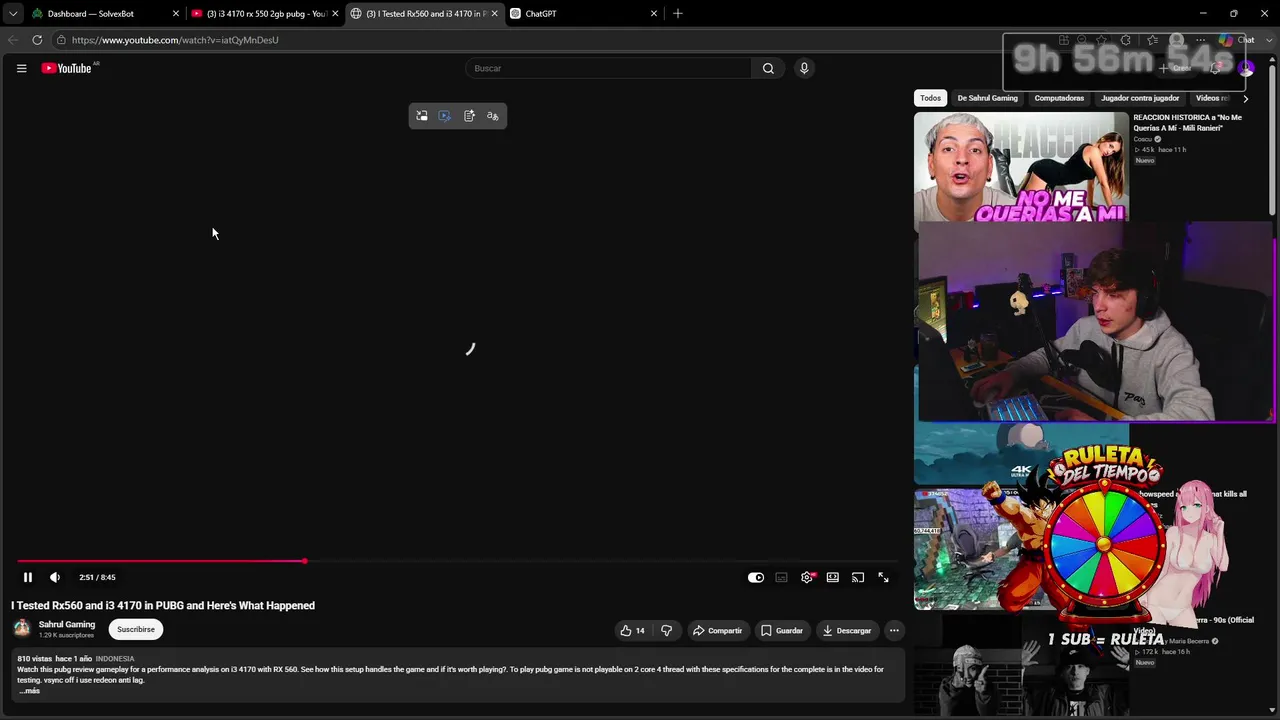Viewport: 1280px width, 720px height.
Task: Open the REACCION HISTORICA video thumbnail
Action: click(x=1021, y=167)
